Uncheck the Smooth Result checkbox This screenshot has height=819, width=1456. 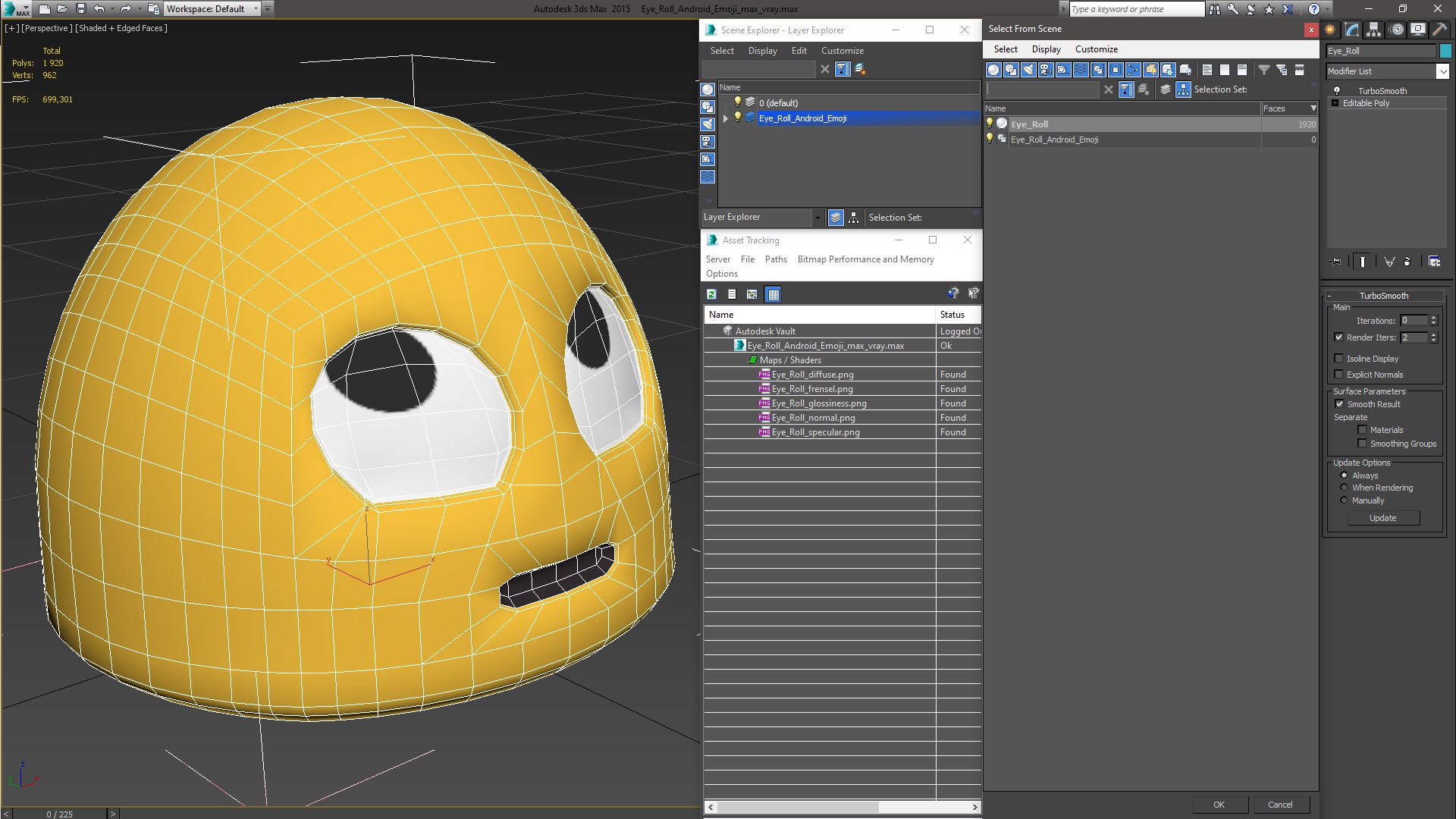tap(1338, 404)
